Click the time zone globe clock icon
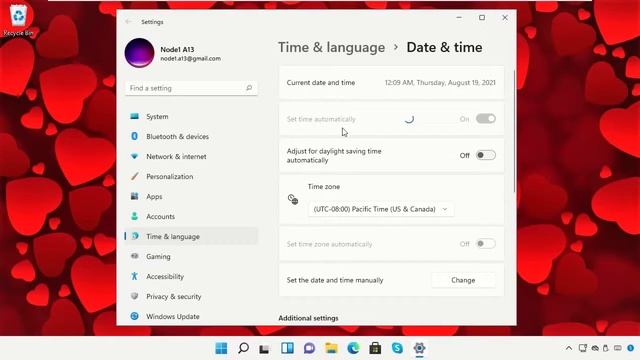 (x=293, y=200)
